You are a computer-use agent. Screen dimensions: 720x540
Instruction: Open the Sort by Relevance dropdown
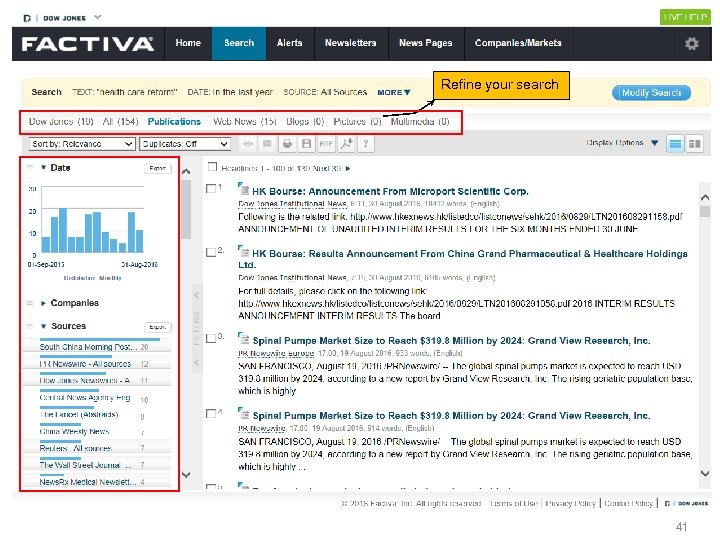click(82, 144)
